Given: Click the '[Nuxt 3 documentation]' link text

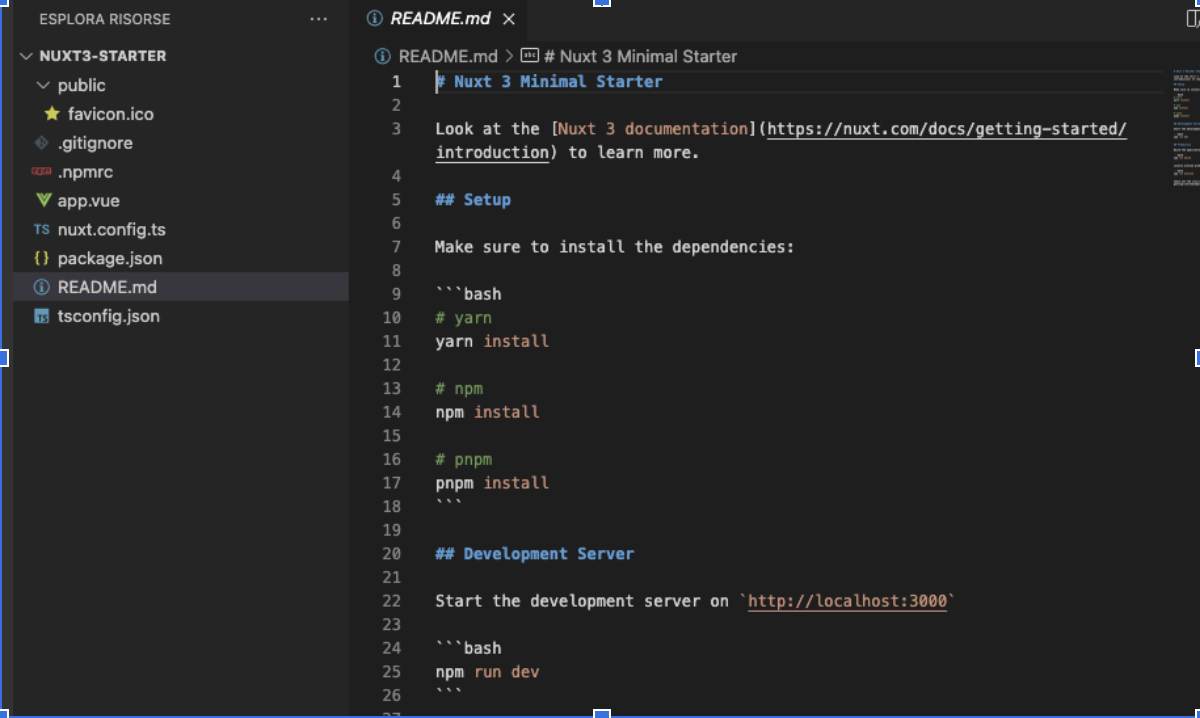Looking at the screenshot, I should (x=654, y=129).
